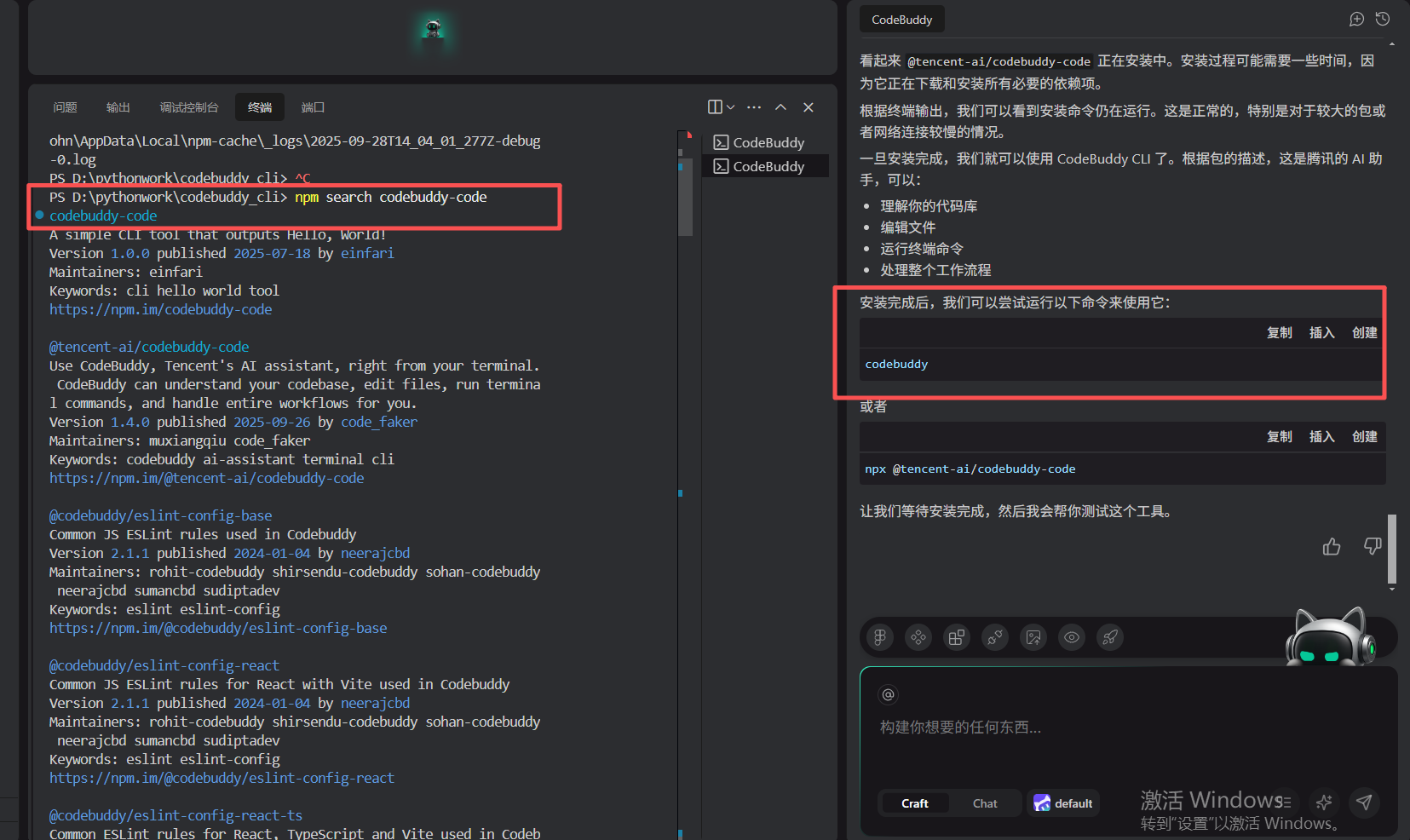Click the robot icon above the terminal panel
The height and width of the screenshot is (840, 1410).
[x=433, y=29]
